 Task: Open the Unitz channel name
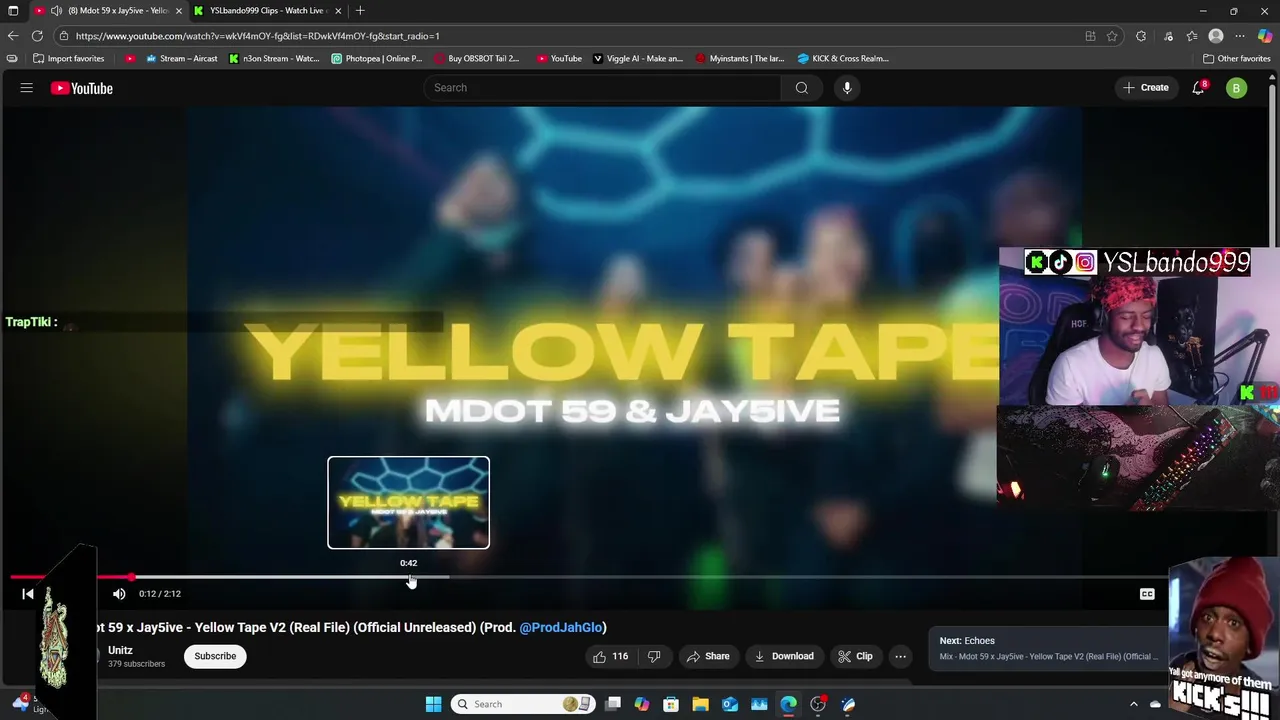(x=120, y=650)
